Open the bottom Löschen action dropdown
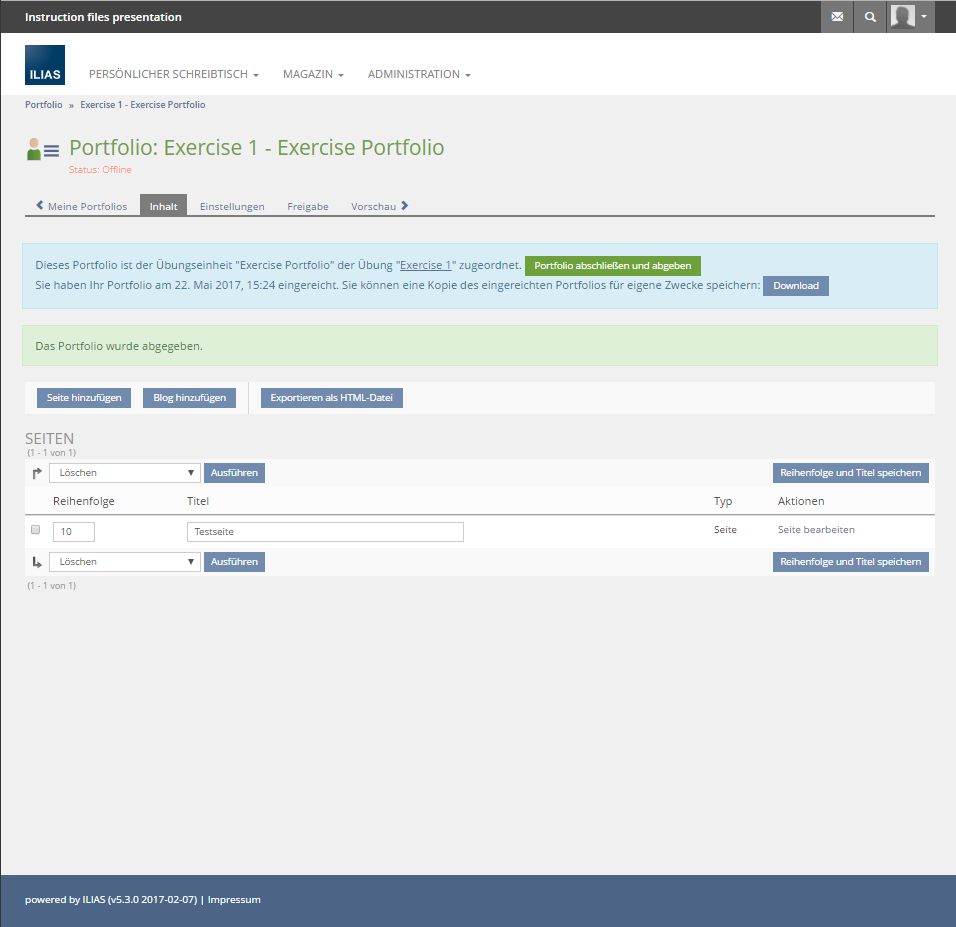The height and width of the screenshot is (927, 956). click(125, 562)
